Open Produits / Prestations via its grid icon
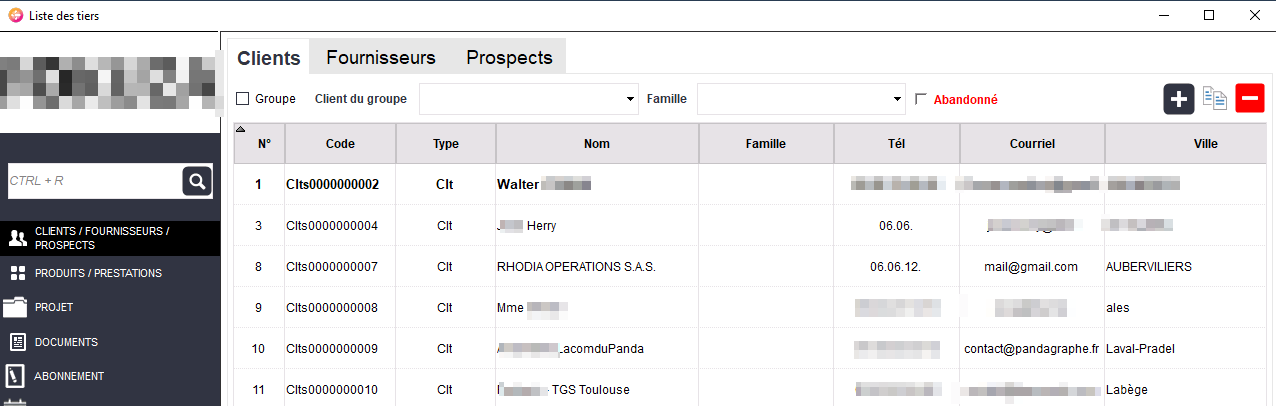This screenshot has width=1276, height=406. click(17, 273)
